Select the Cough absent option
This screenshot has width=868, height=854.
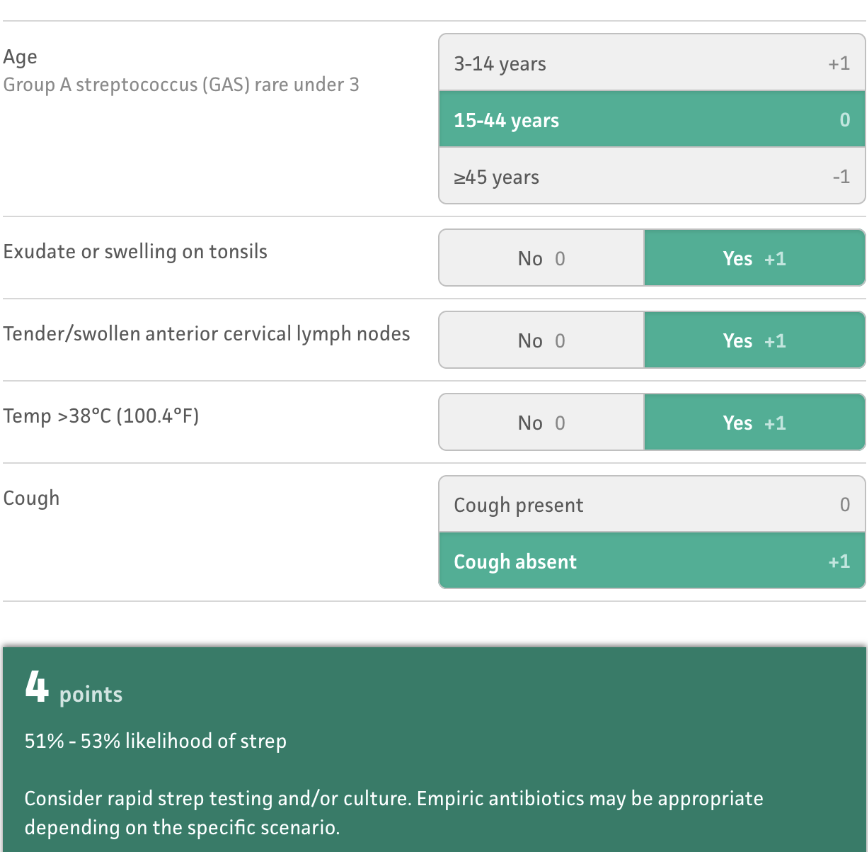[x=651, y=561]
